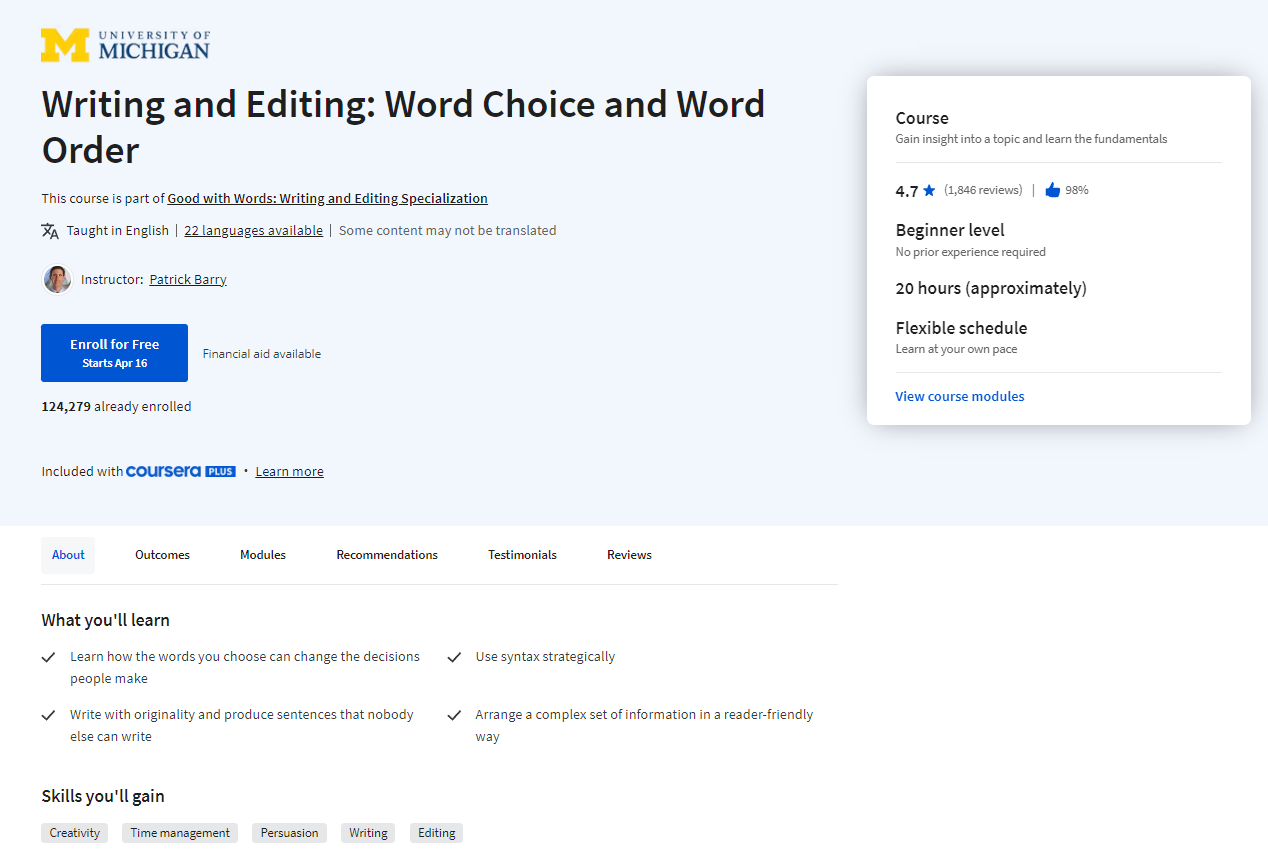Click the 4.7 rating number
1268x855 pixels.
coord(907,191)
